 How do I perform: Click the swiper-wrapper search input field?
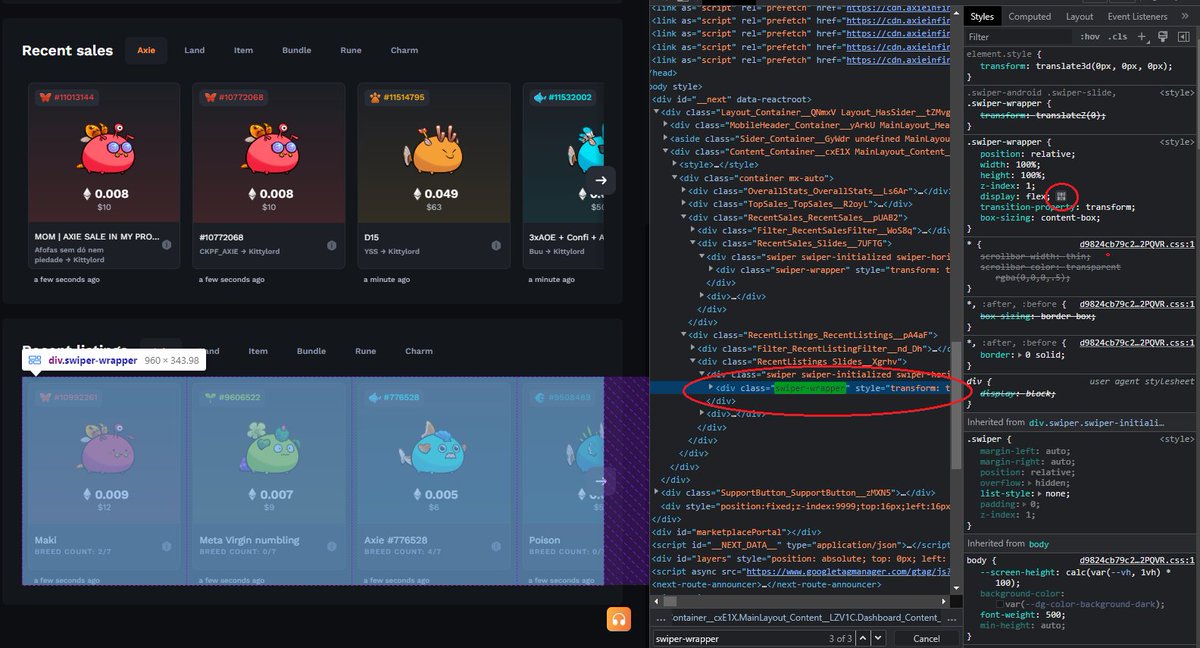coord(737,638)
